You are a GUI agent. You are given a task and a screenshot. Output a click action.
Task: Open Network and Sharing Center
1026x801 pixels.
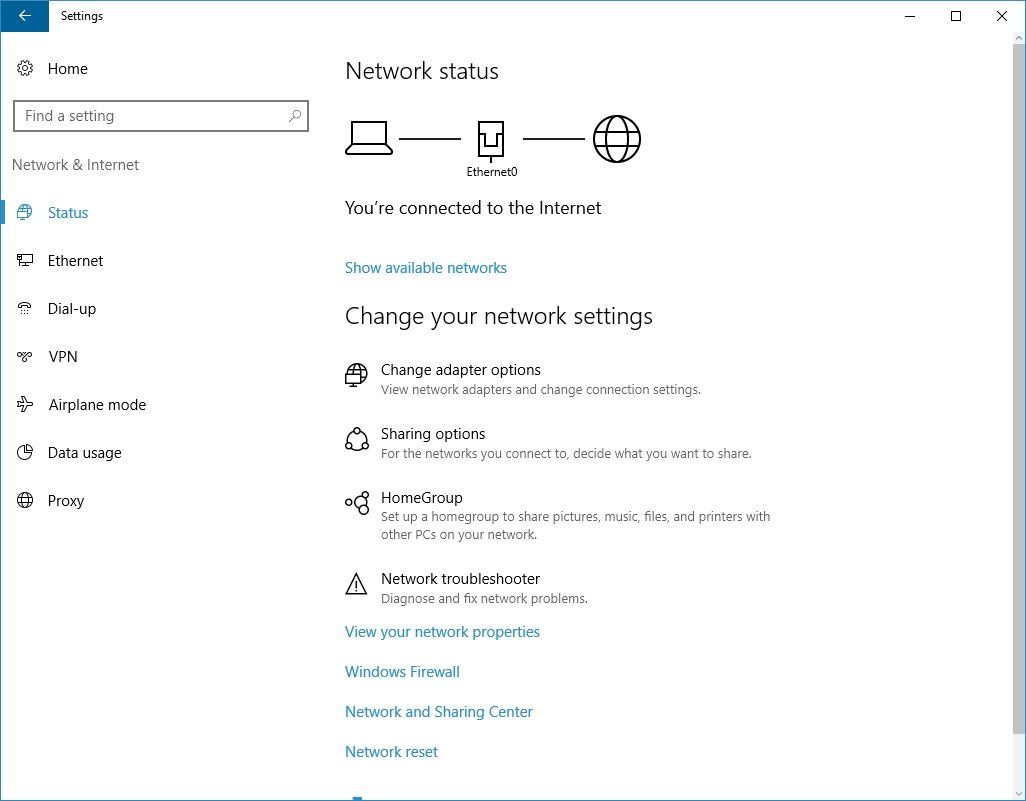[439, 711]
